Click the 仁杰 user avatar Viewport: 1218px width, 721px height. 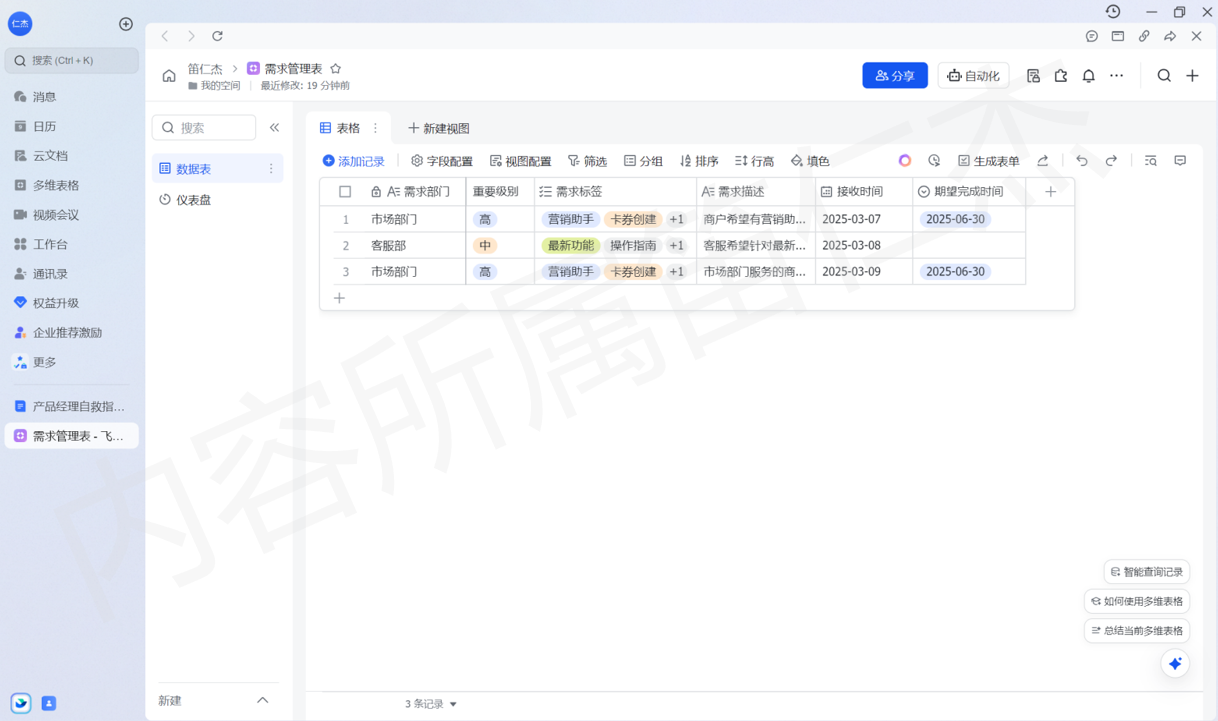(x=20, y=23)
